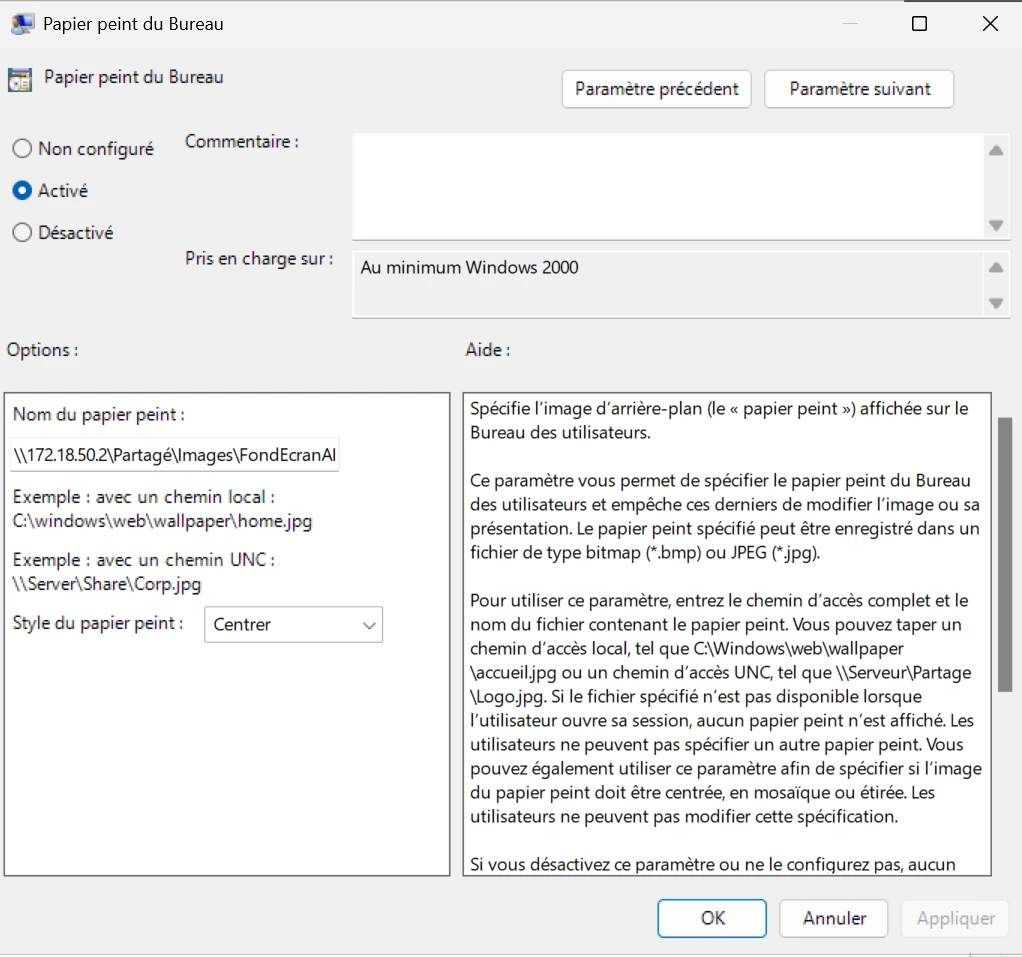
Task: Click the Annuler button
Action: pyautogui.click(x=834, y=919)
